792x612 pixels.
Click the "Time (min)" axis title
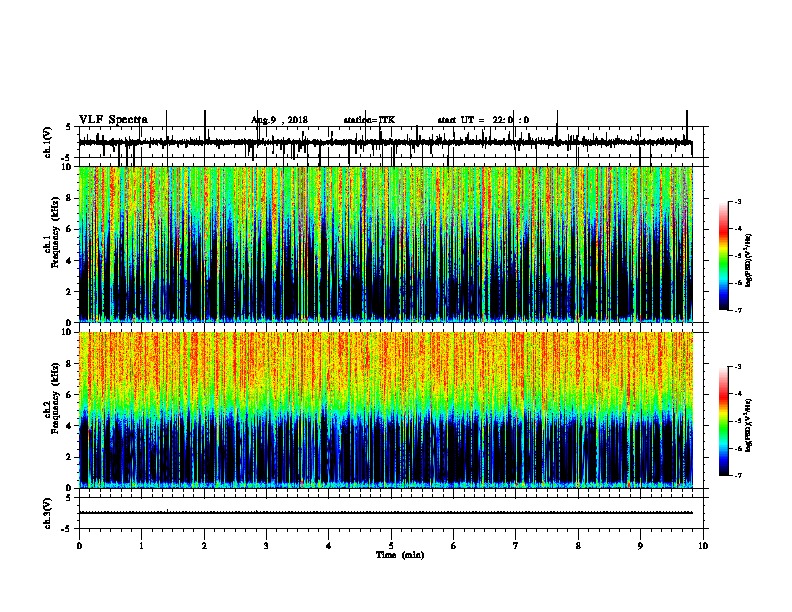pyautogui.click(x=400, y=555)
